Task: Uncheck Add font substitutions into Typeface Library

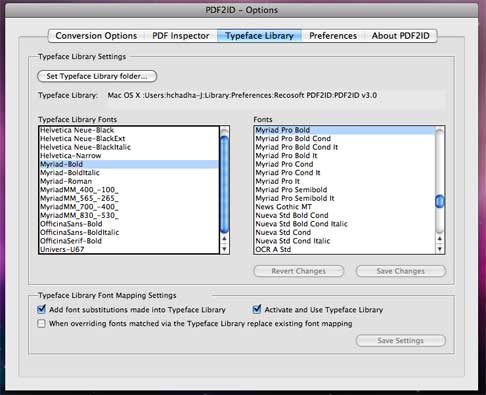Action: click(41, 309)
